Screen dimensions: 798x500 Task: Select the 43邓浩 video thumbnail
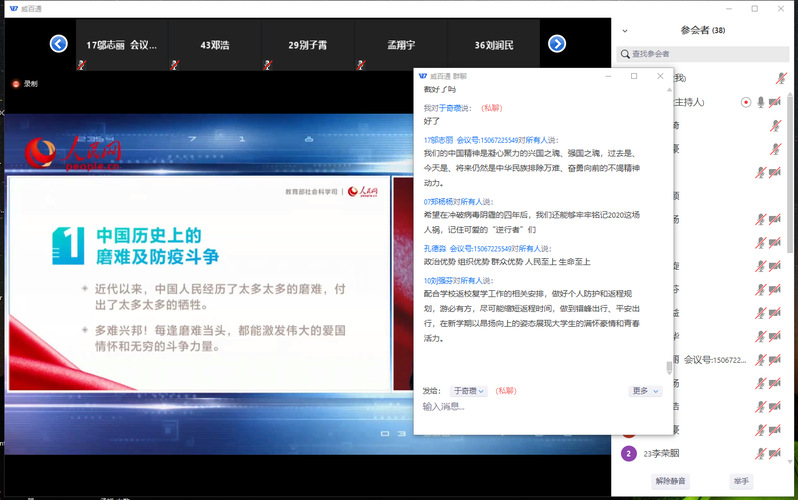tap(215, 45)
